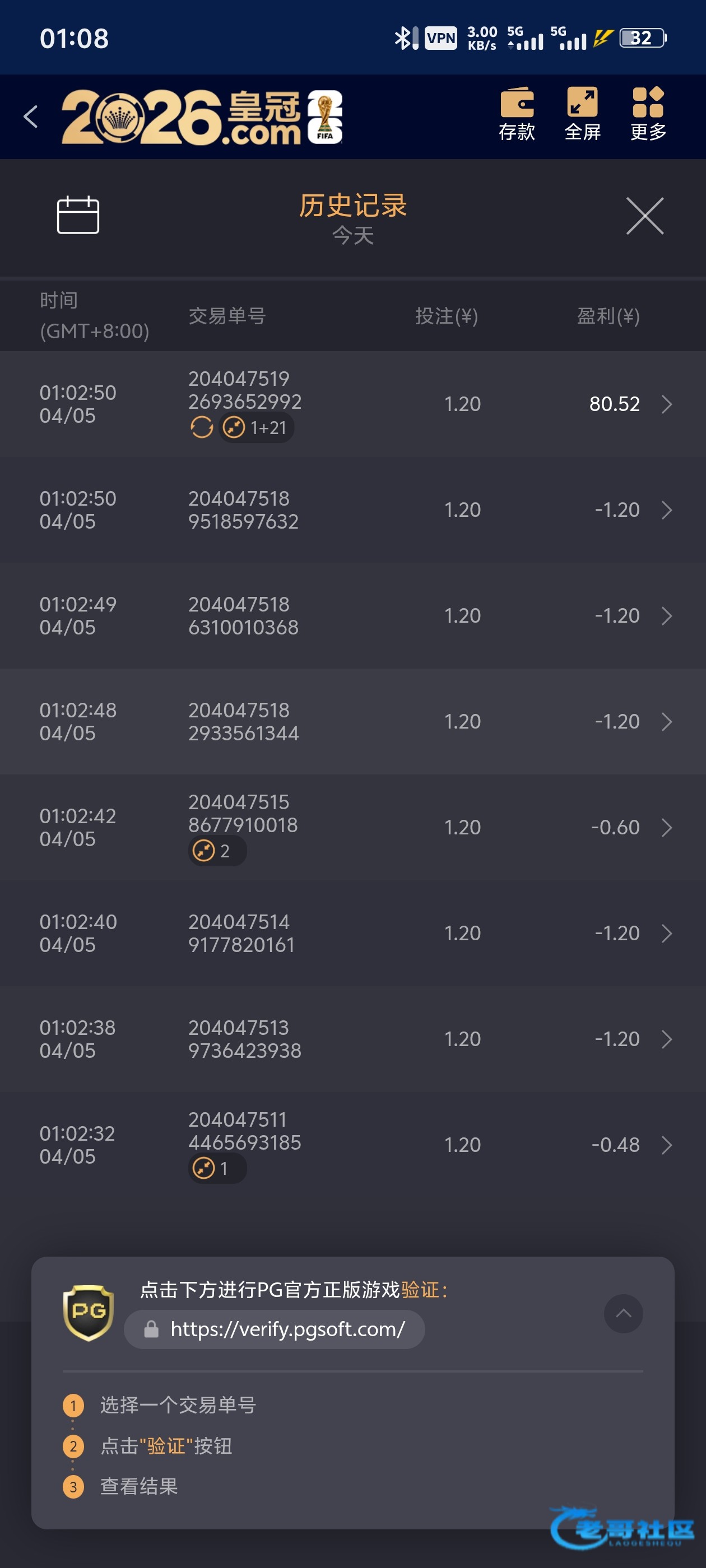Tap the 2026 皇冠 site logo
This screenshot has height=1568, width=706.
coord(202,117)
